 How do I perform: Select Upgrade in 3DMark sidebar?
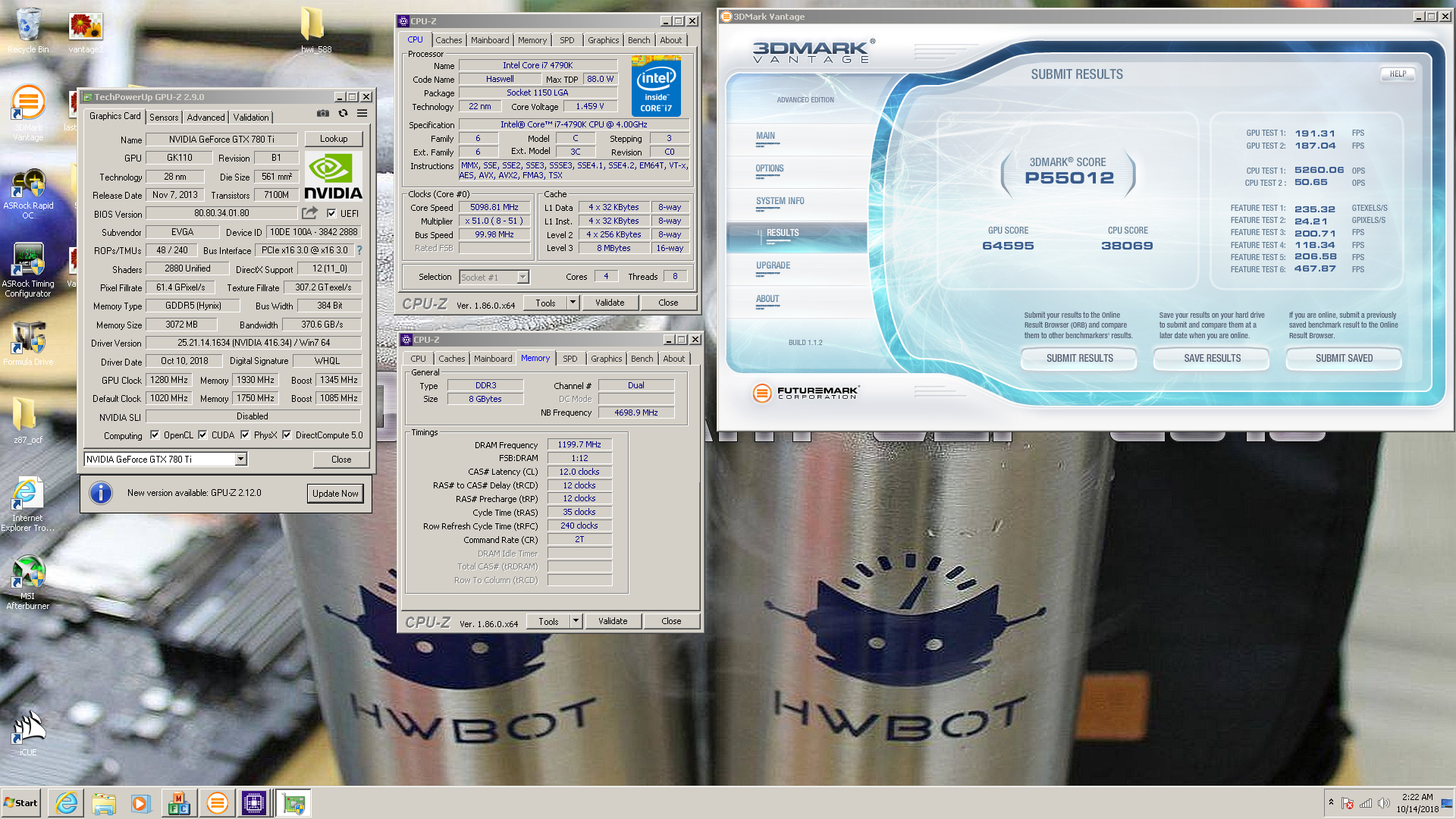(x=773, y=265)
